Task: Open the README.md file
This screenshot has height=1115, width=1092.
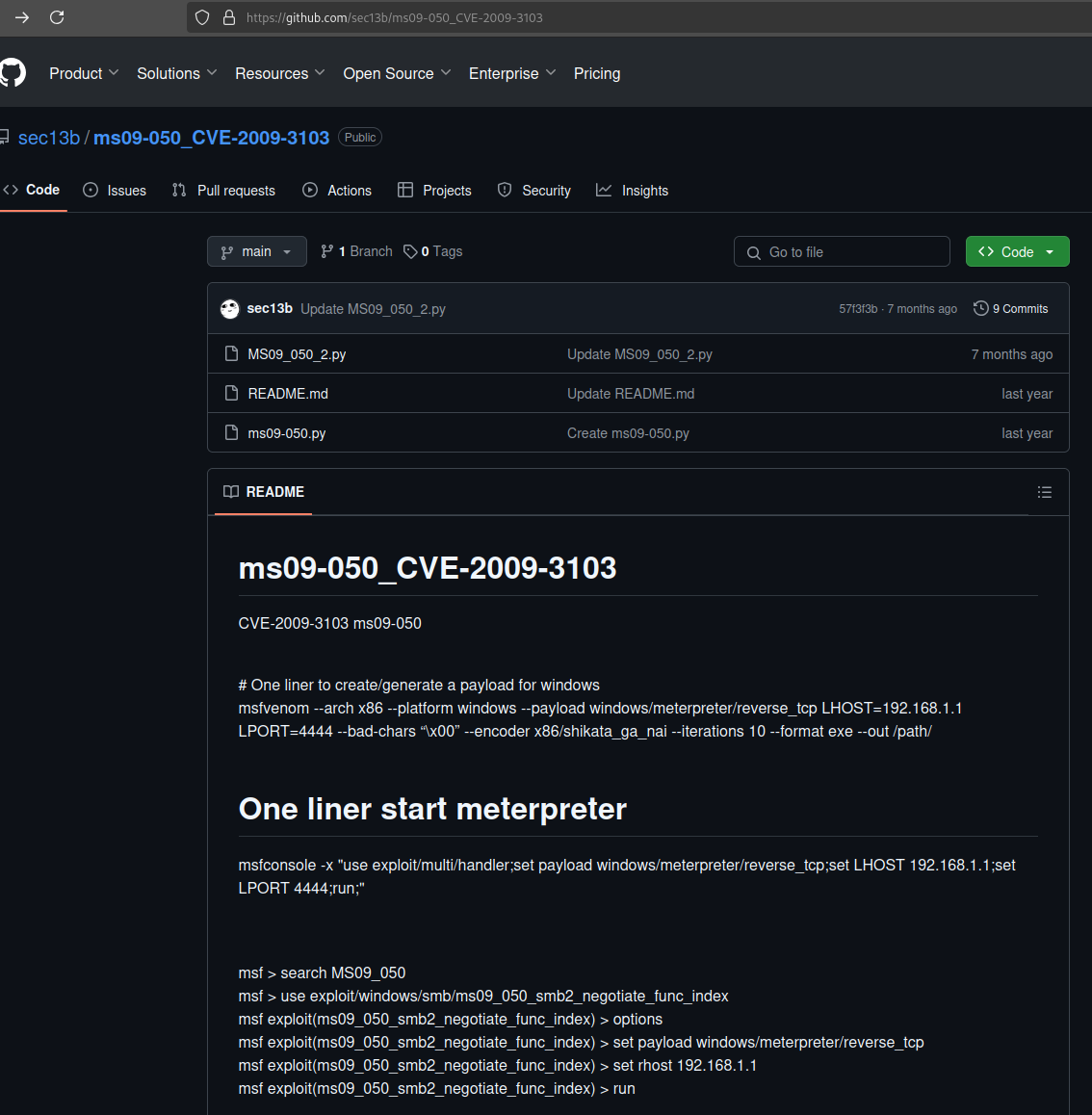Action: click(288, 394)
